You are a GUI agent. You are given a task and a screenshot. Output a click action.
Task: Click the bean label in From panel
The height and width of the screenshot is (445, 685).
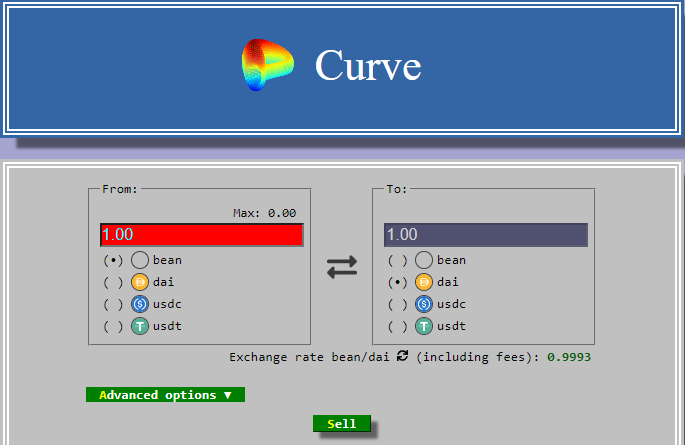167,260
